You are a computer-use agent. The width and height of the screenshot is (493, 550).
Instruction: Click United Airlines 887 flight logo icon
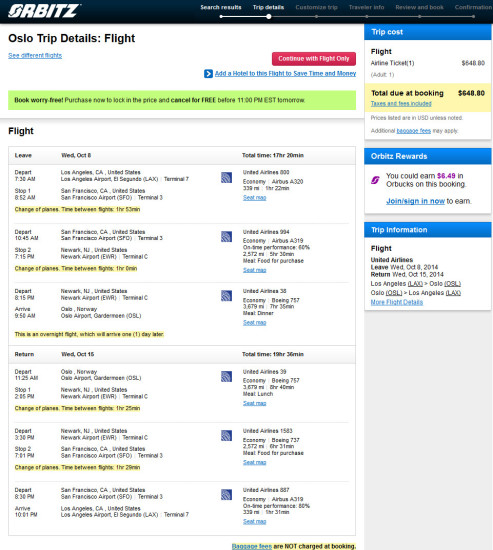tap(226, 495)
